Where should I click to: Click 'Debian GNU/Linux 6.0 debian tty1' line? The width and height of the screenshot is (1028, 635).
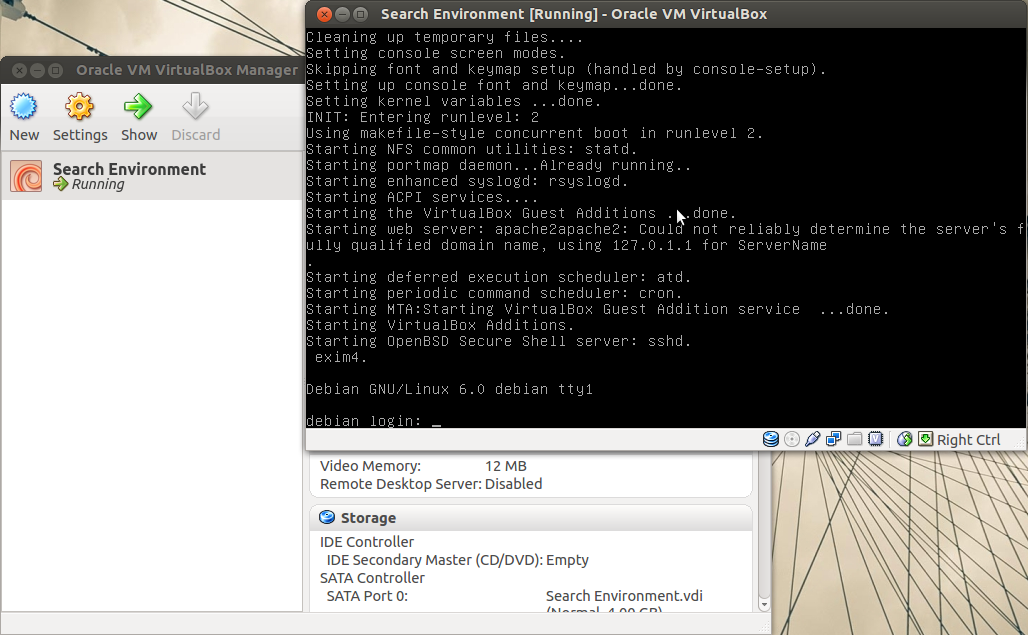point(449,389)
